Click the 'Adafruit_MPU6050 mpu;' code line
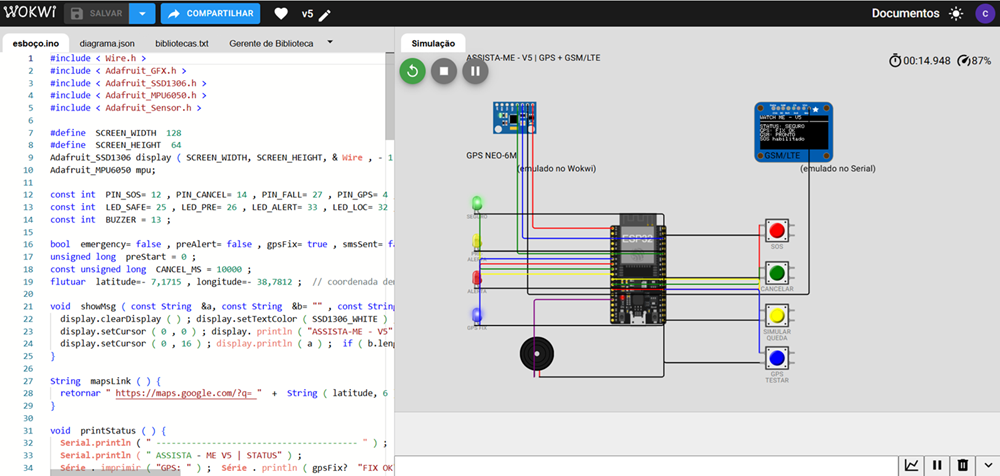 (103, 170)
